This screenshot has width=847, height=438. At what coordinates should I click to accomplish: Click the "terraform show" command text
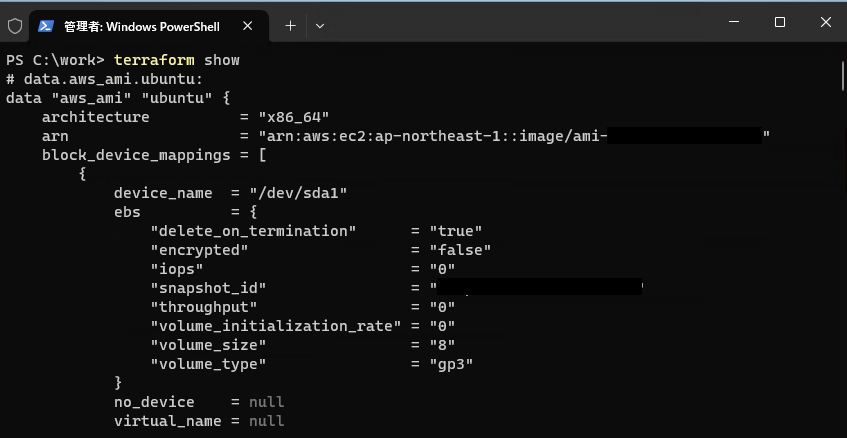[177, 60]
